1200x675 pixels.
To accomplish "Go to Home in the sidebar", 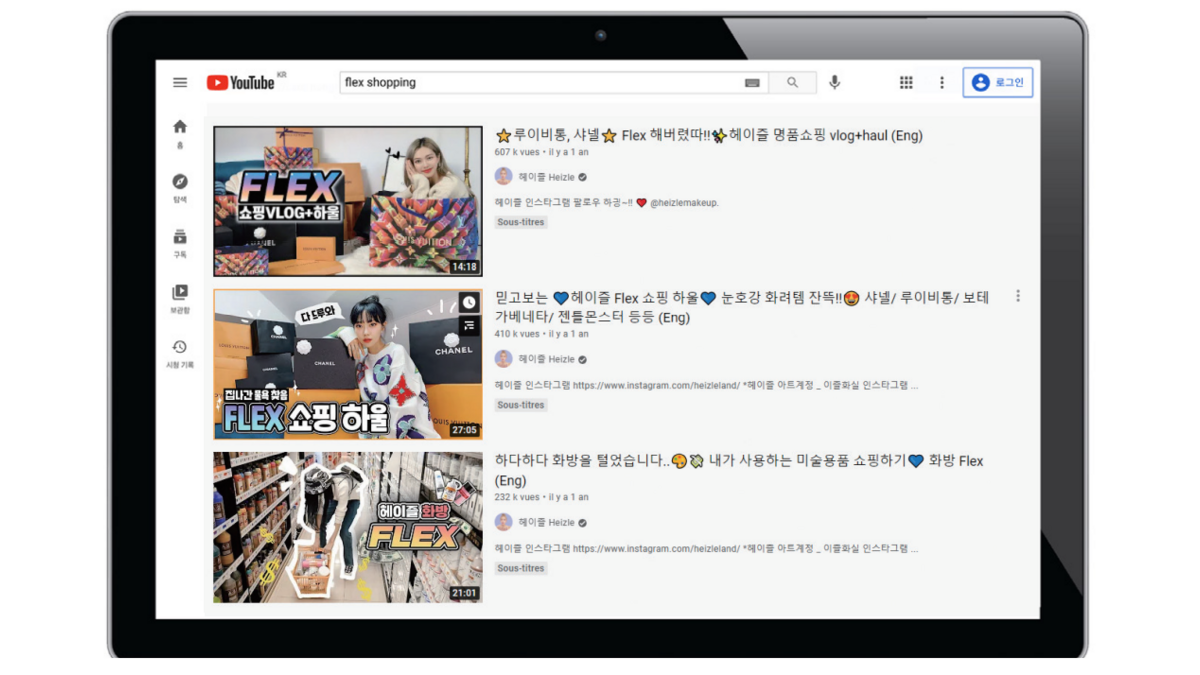I will point(180,132).
